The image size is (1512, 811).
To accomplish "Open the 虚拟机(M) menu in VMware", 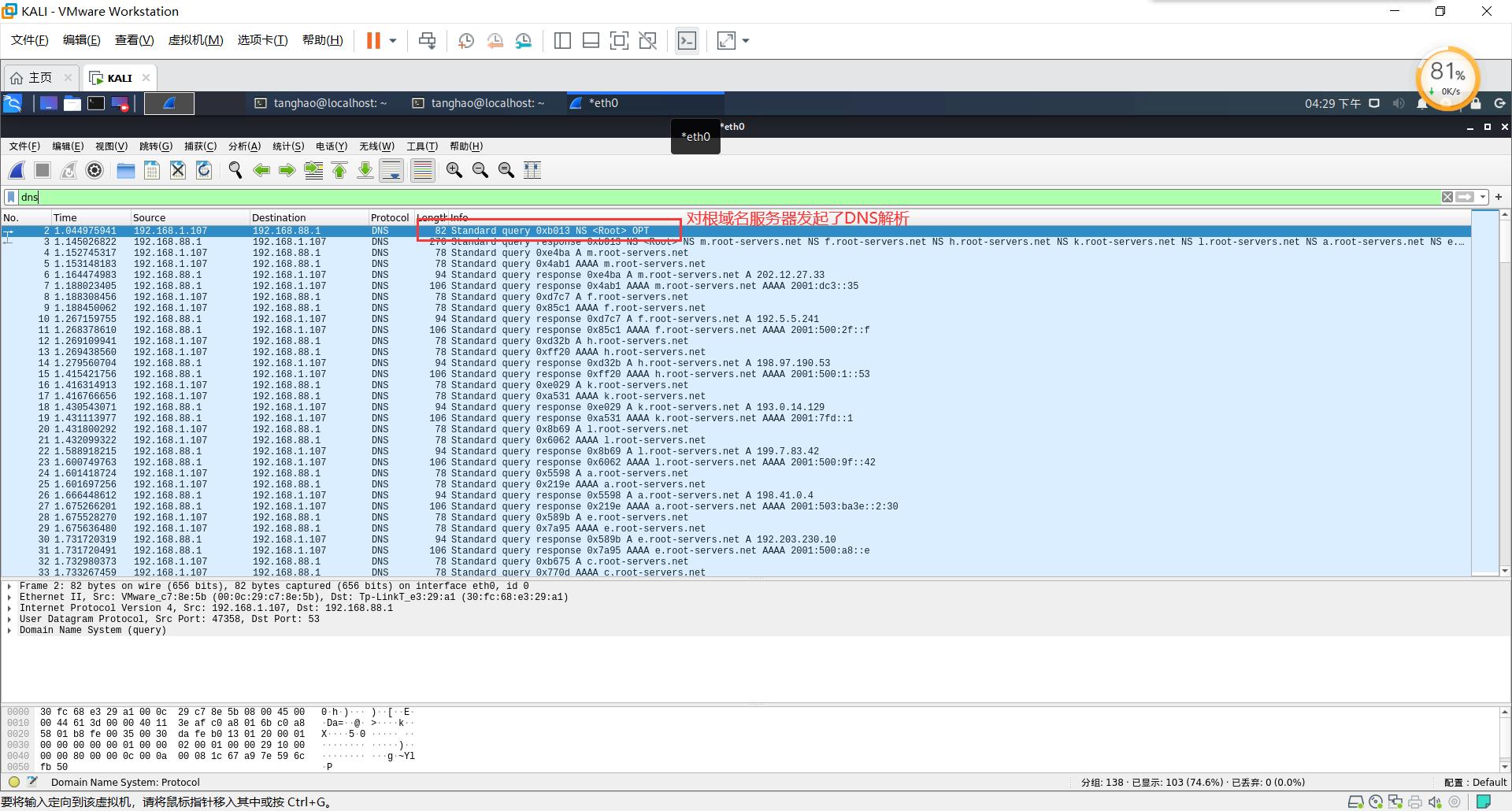I will (x=195, y=40).
